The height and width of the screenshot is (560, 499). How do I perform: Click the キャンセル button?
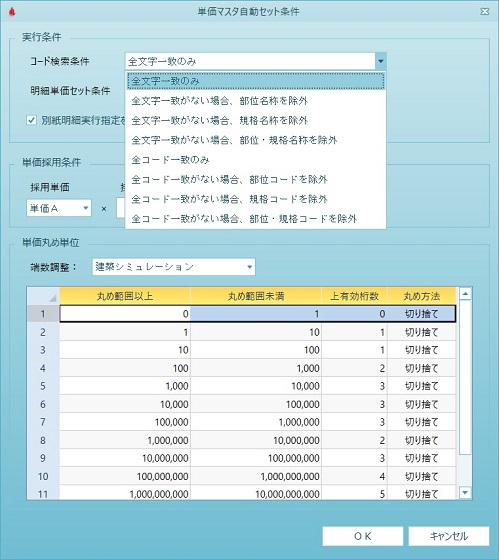(x=449, y=536)
